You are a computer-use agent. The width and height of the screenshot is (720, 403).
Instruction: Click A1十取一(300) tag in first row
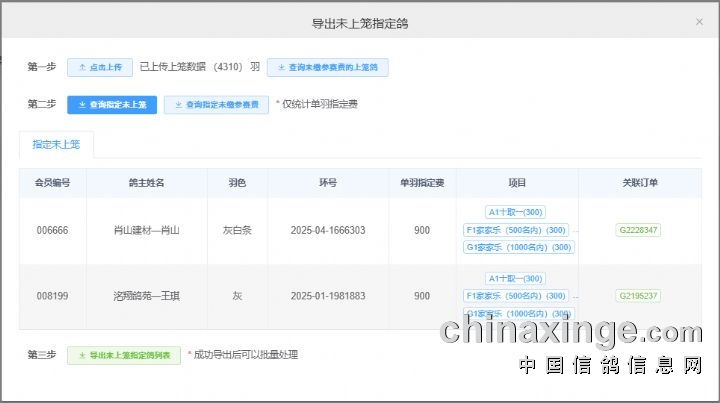point(516,212)
